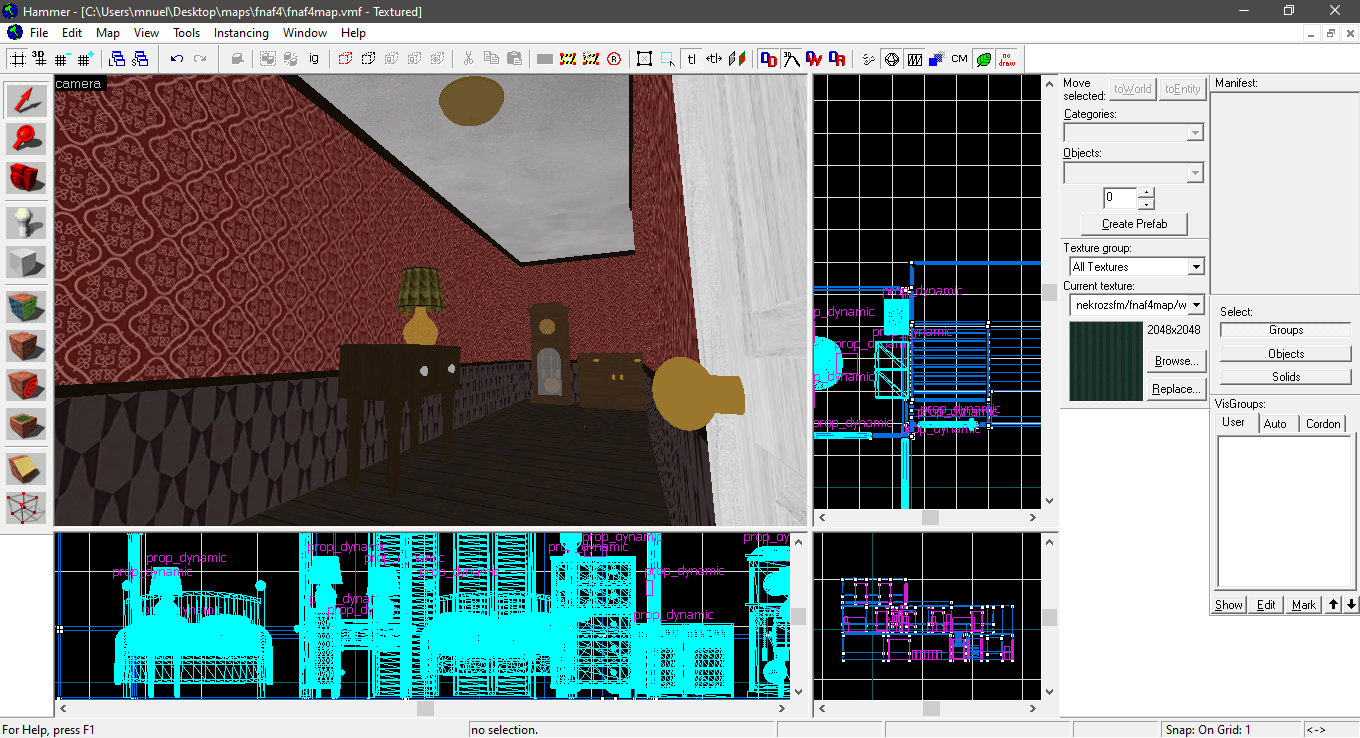Click the green leaf detail icon
Screen dimensions: 1360x738
tap(983, 59)
